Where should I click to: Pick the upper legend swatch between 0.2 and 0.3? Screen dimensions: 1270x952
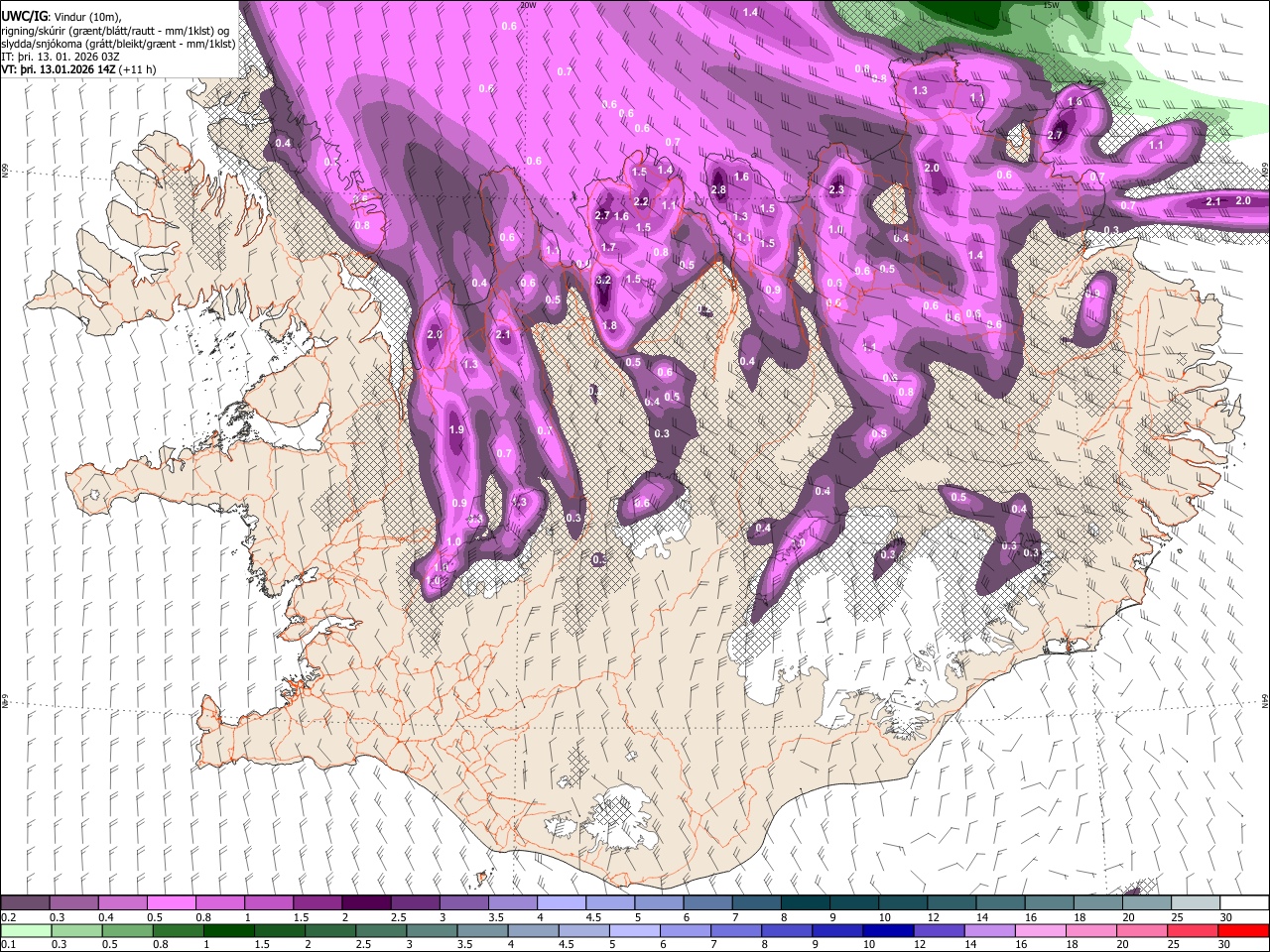pyautogui.click(x=25, y=902)
